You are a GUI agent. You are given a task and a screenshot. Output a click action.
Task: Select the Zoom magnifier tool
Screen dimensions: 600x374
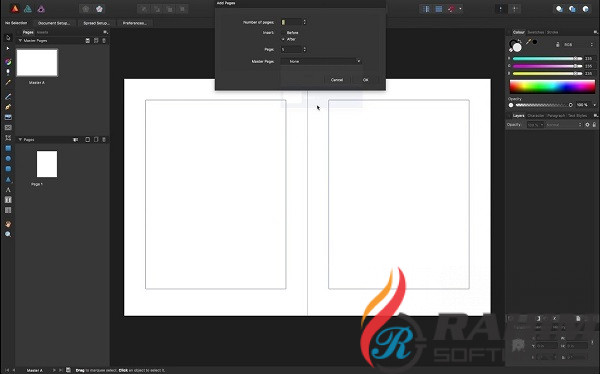8,234
